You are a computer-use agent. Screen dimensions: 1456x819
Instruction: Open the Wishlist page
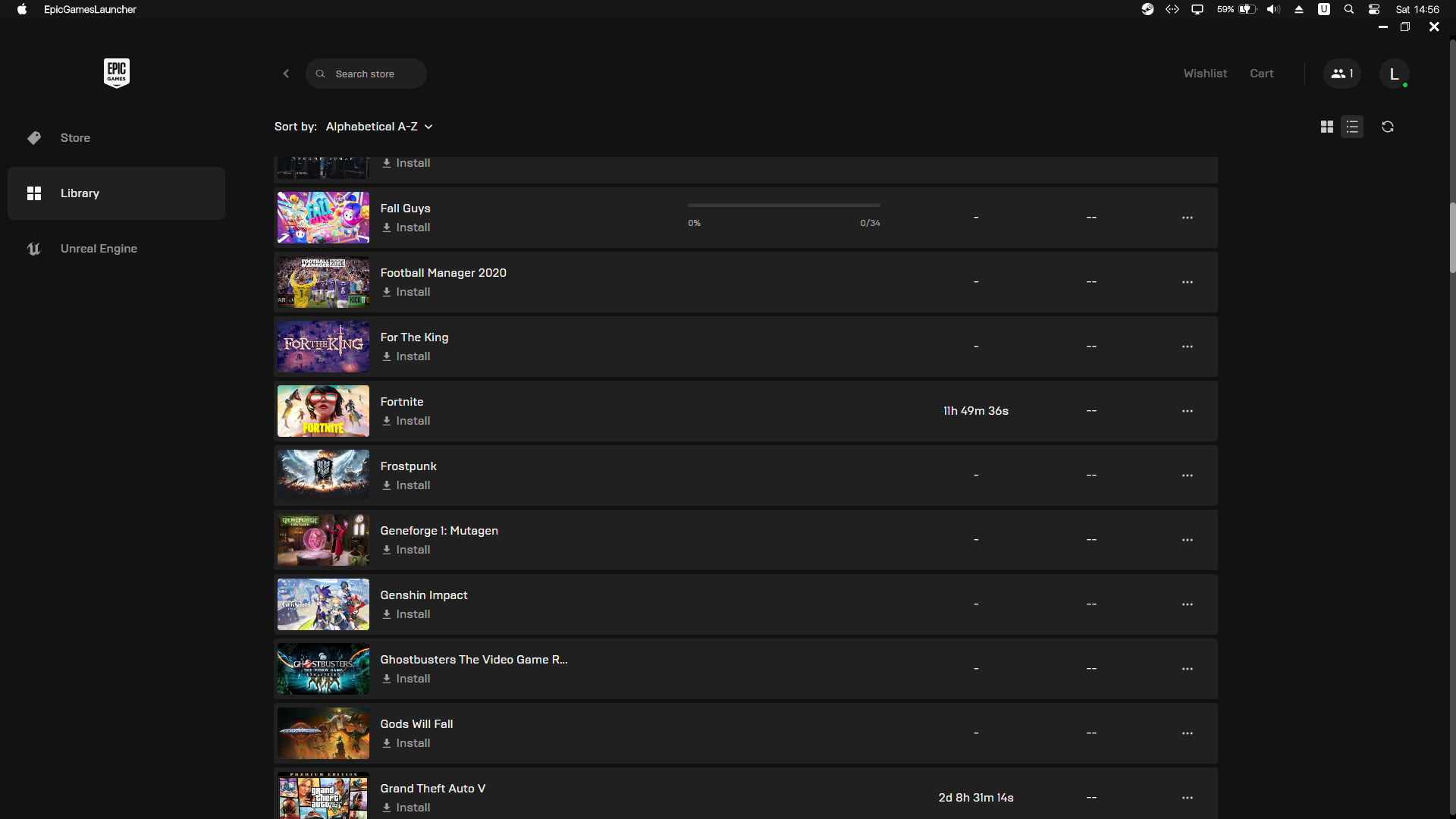click(1205, 74)
